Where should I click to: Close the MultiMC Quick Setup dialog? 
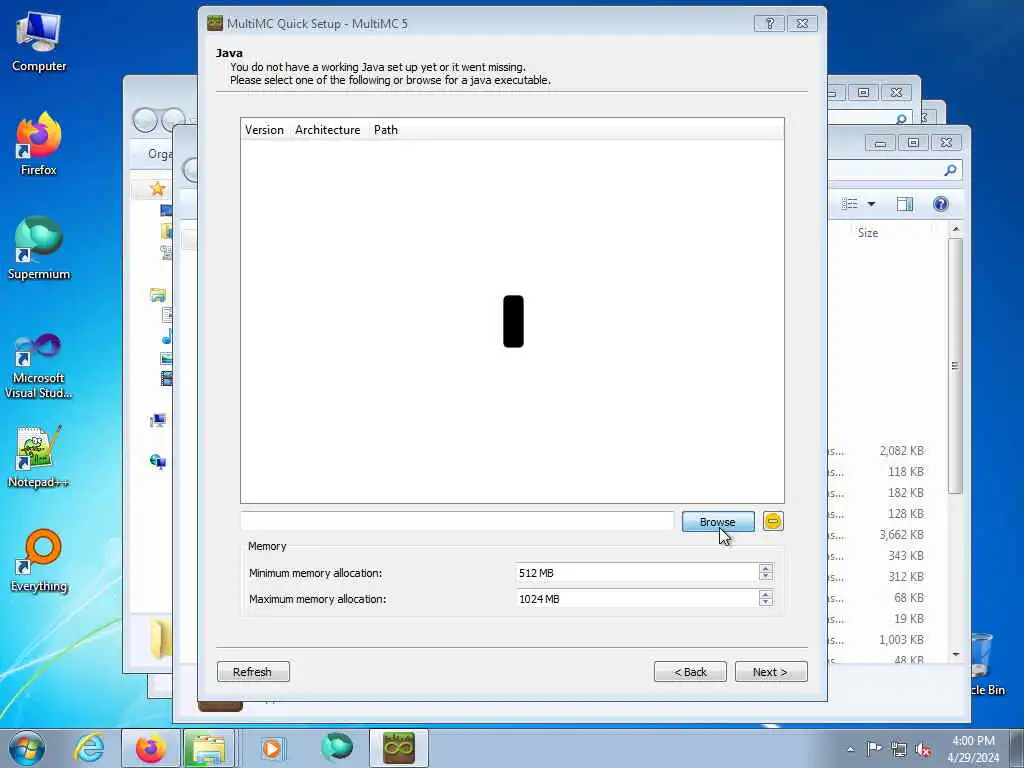click(x=802, y=24)
